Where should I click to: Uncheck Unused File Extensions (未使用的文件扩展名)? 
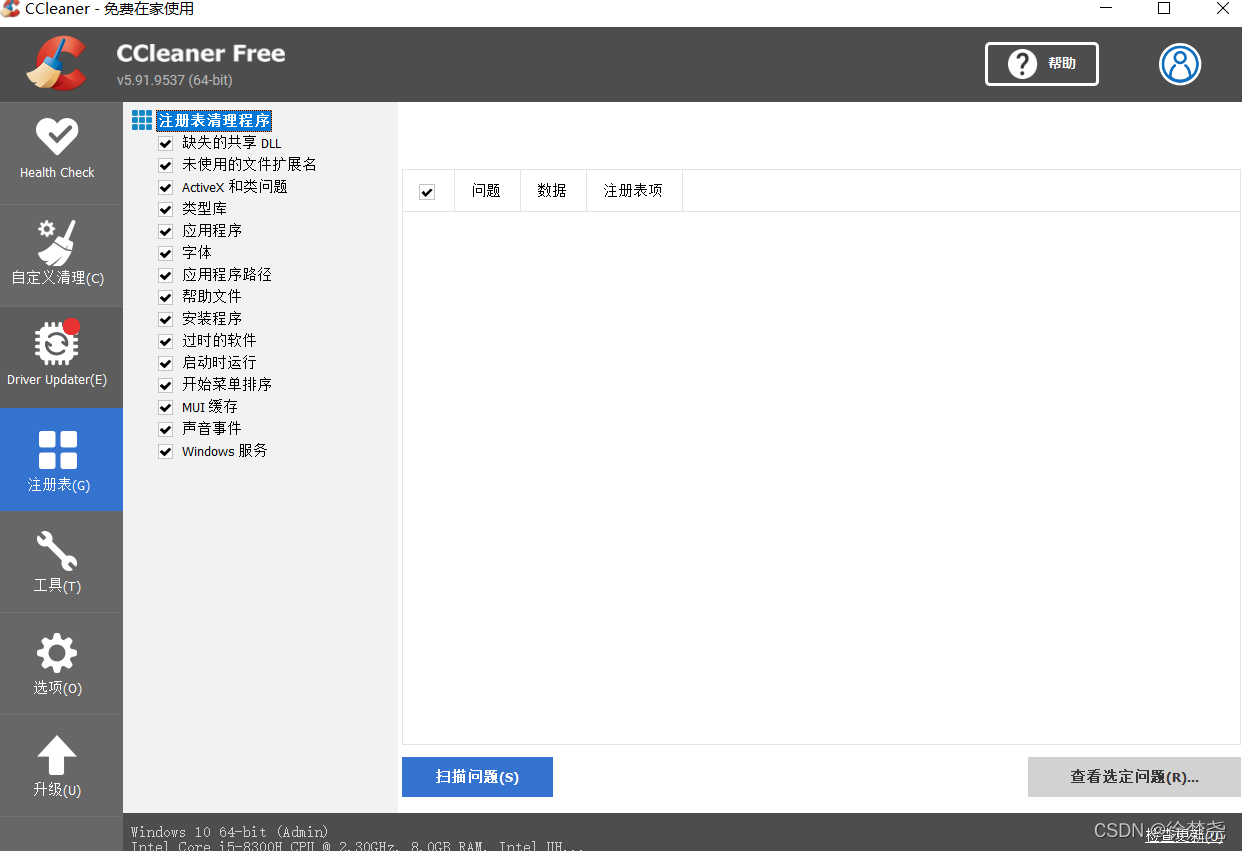[166, 165]
